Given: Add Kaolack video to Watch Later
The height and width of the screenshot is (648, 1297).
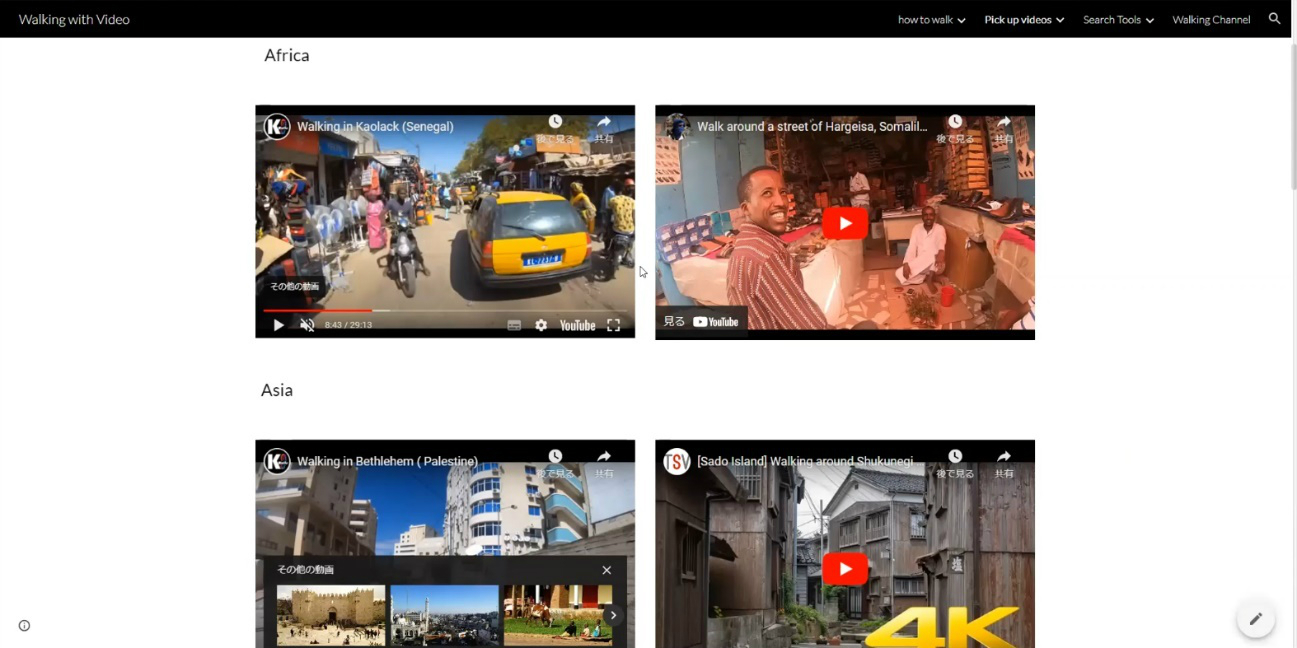Looking at the screenshot, I should [555, 127].
